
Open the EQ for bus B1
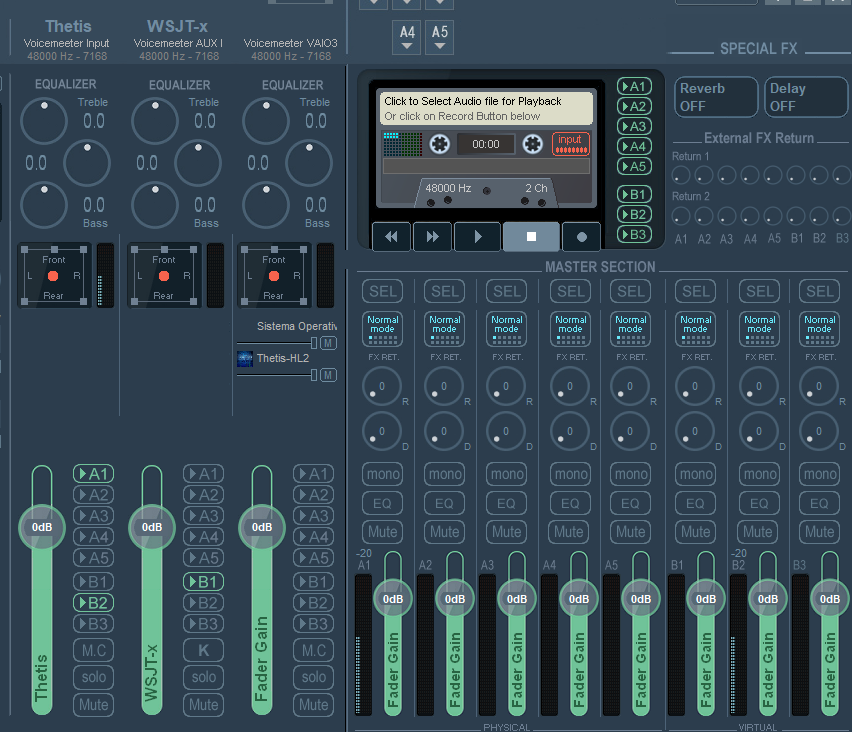(x=696, y=503)
